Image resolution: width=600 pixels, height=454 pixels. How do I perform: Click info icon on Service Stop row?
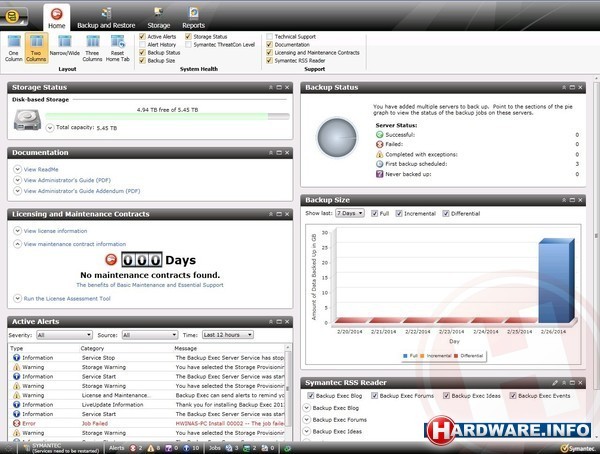tap(16, 358)
